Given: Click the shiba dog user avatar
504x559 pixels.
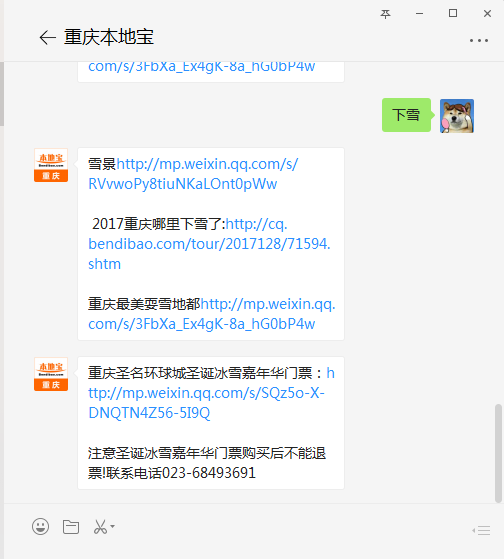Looking at the screenshot, I should 457,116.
